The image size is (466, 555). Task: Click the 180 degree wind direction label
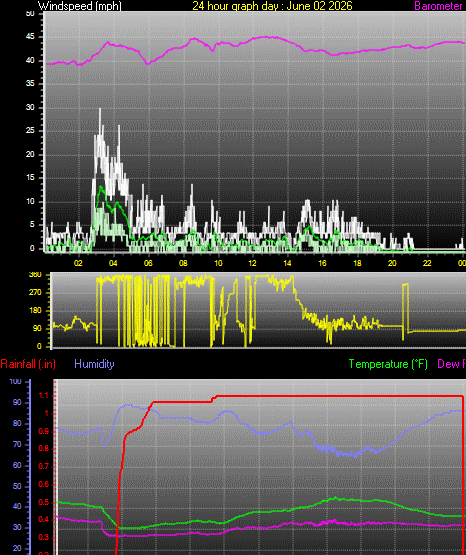(35, 310)
